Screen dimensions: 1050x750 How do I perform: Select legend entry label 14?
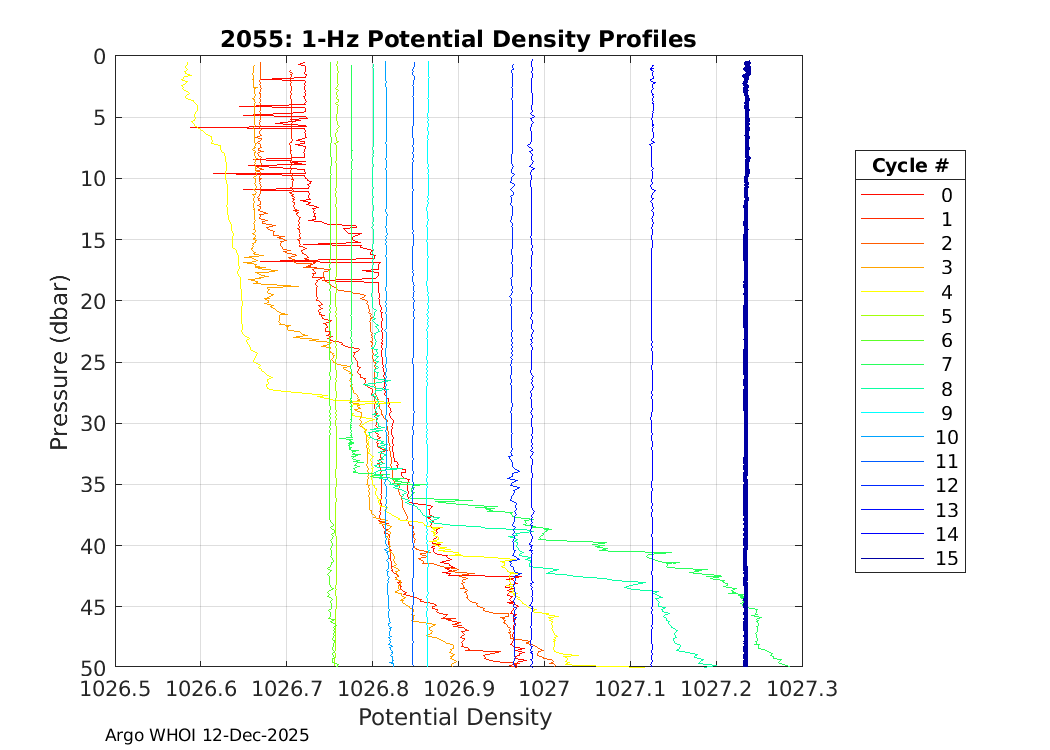pos(946,534)
